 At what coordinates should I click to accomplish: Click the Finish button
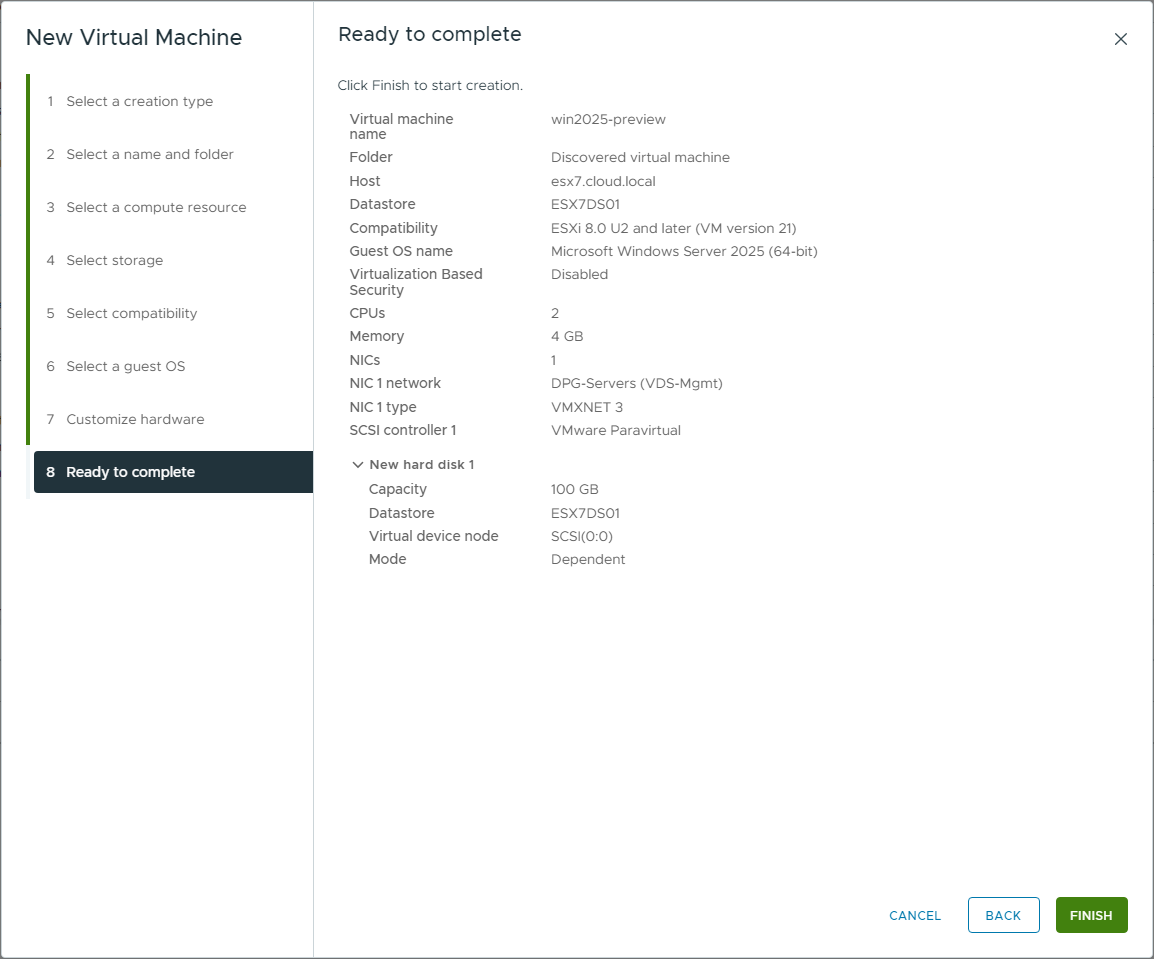1091,915
